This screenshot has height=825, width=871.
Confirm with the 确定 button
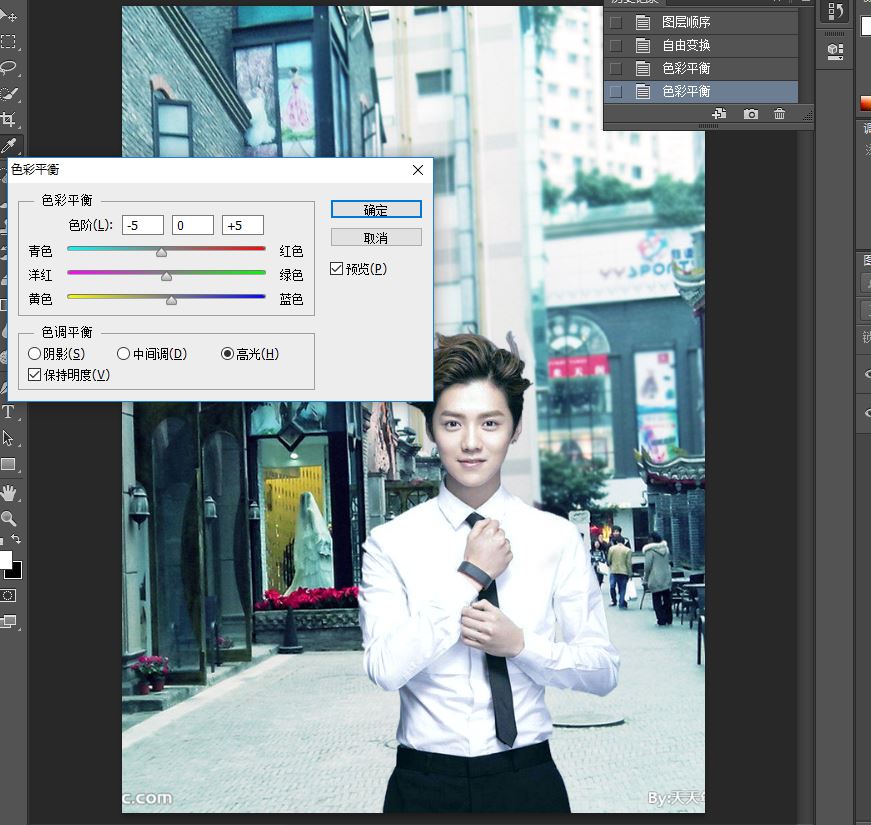pos(376,209)
